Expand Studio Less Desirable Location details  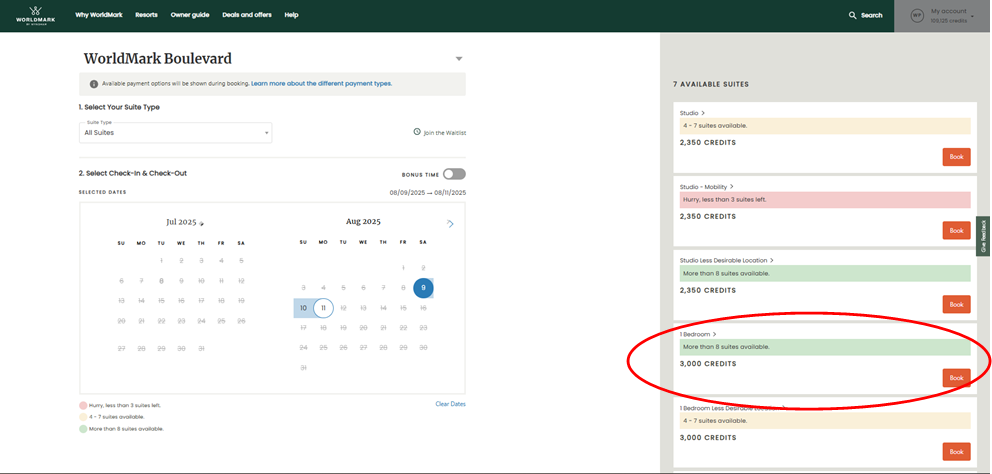click(x=772, y=260)
